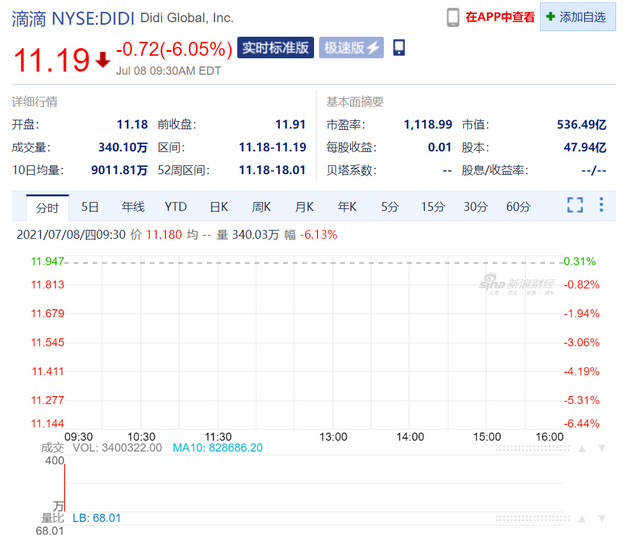Click the down arrow in the LB indicator row
The width and height of the screenshot is (630, 539).
click(601, 519)
